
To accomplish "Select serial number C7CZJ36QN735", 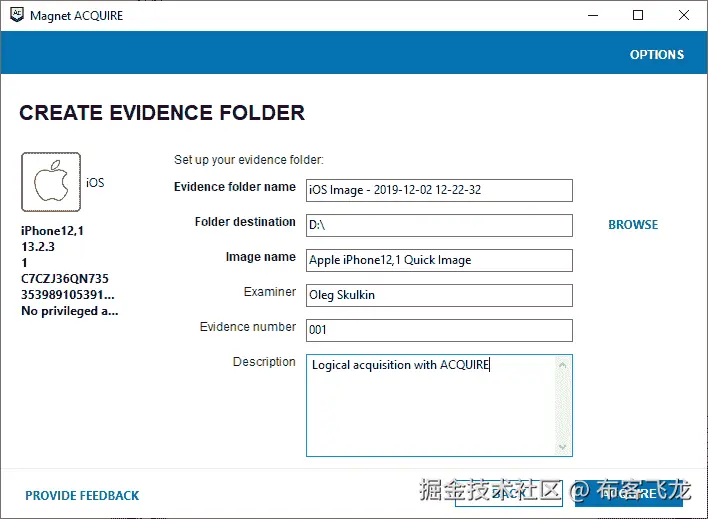I will coord(65,279).
